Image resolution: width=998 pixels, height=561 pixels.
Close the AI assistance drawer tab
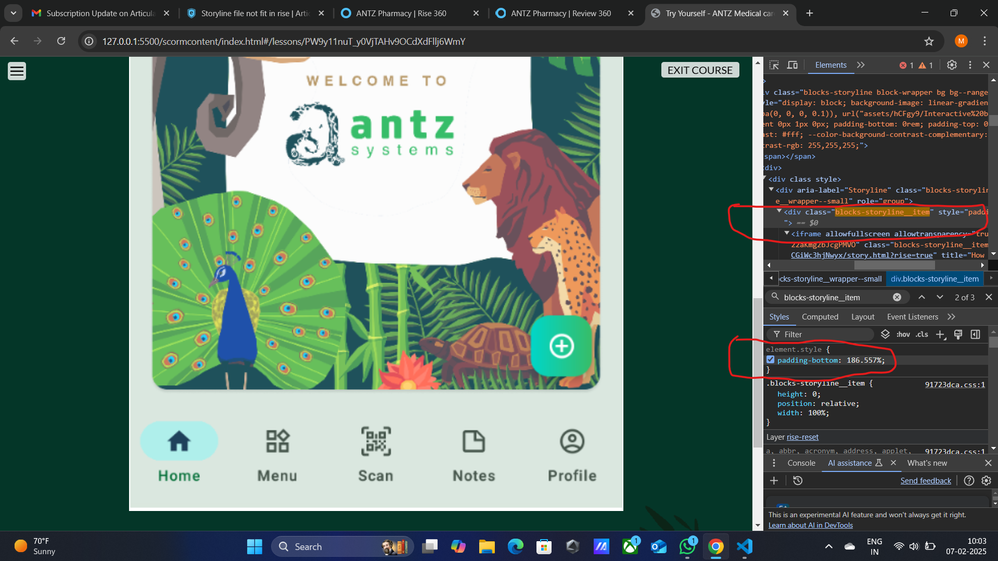pos(893,464)
